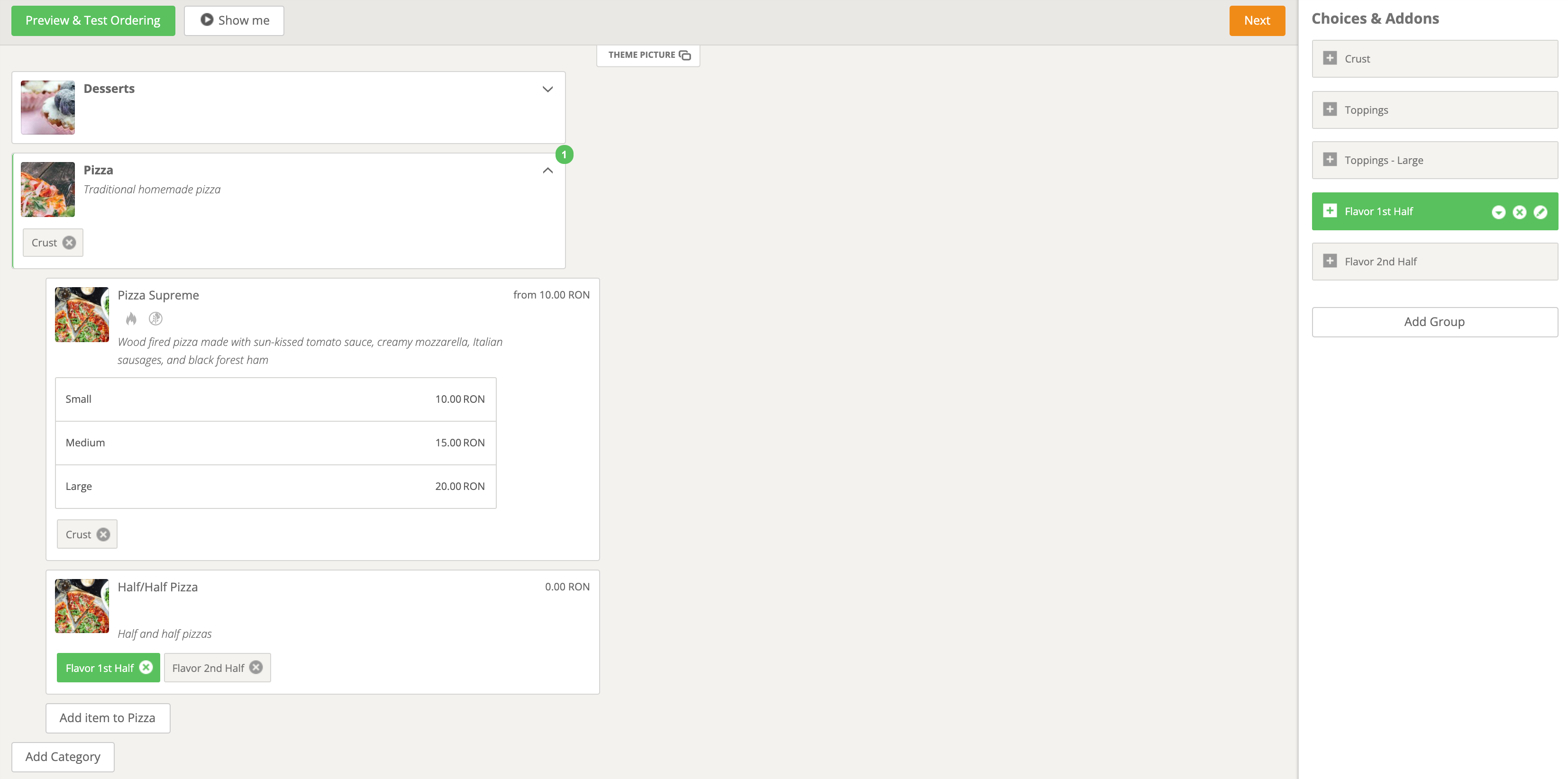Expand the Crust addon group plus icon
This screenshot has width=1568, height=779.
pyautogui.click(x=1330, y=58)
